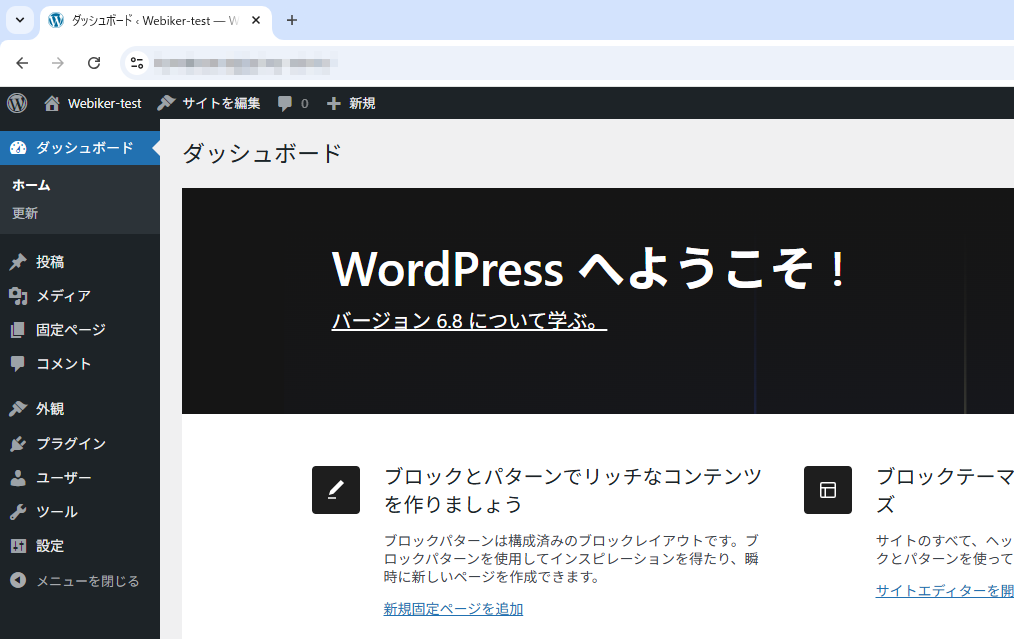Click the person icon for ユーザー

click(18, 478)
